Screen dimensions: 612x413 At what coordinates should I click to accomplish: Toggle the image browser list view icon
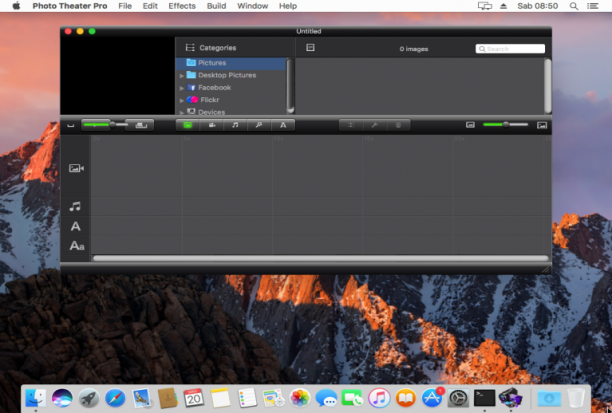310,48
